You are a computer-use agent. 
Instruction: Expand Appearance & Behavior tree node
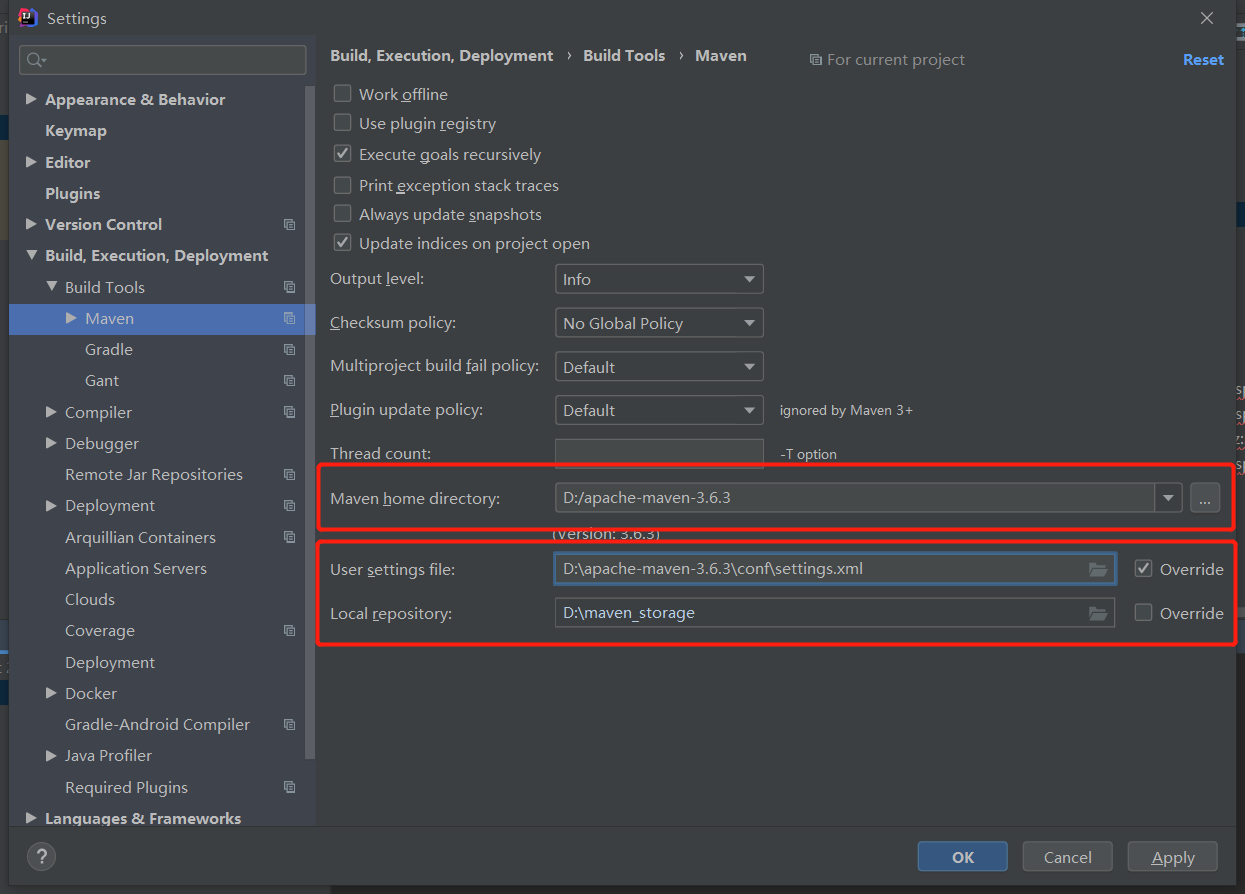31,99
